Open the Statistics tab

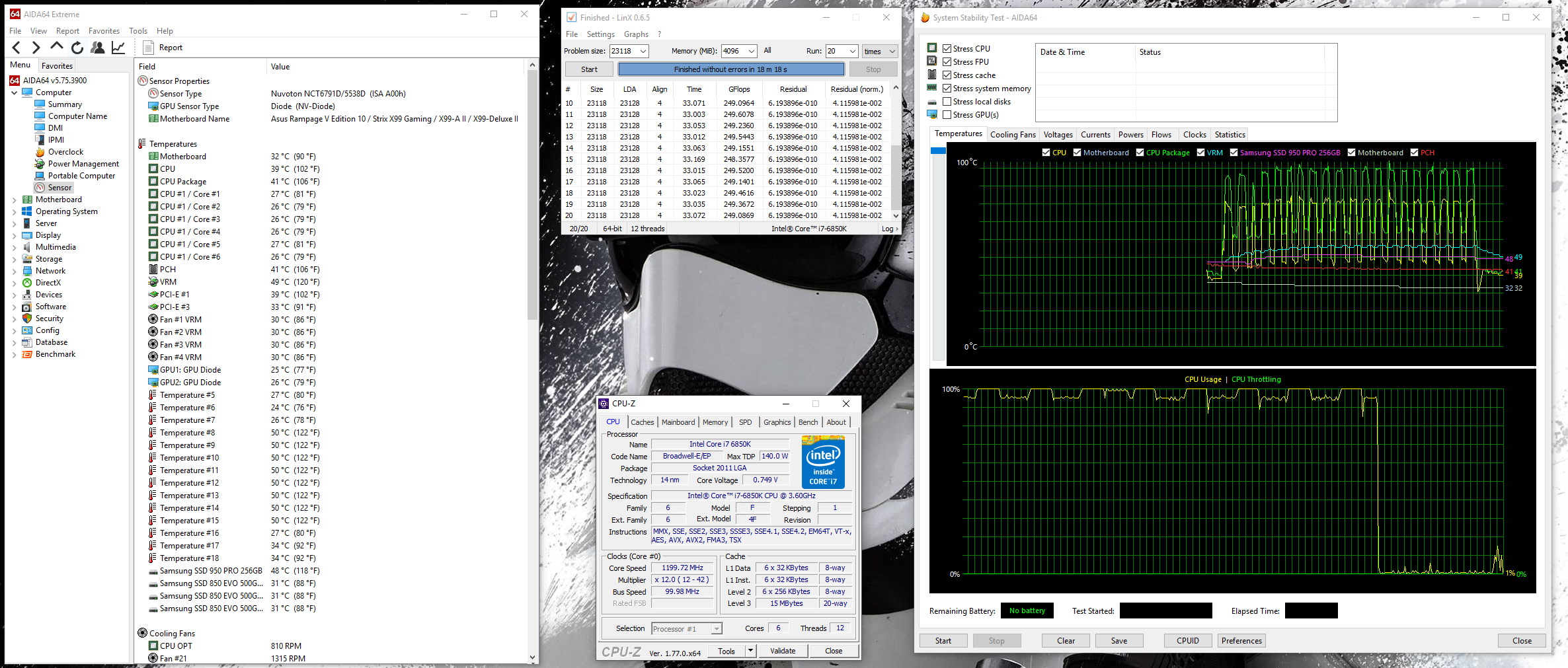[1230, 135]
